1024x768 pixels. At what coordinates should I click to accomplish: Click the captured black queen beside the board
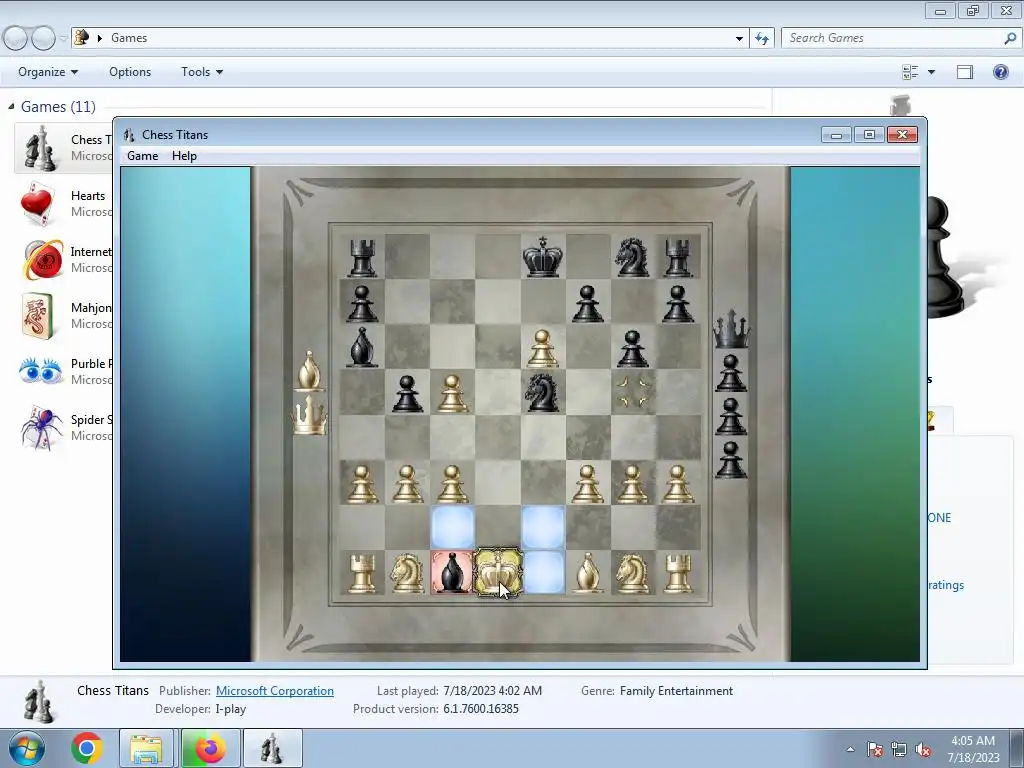(731, 328)
